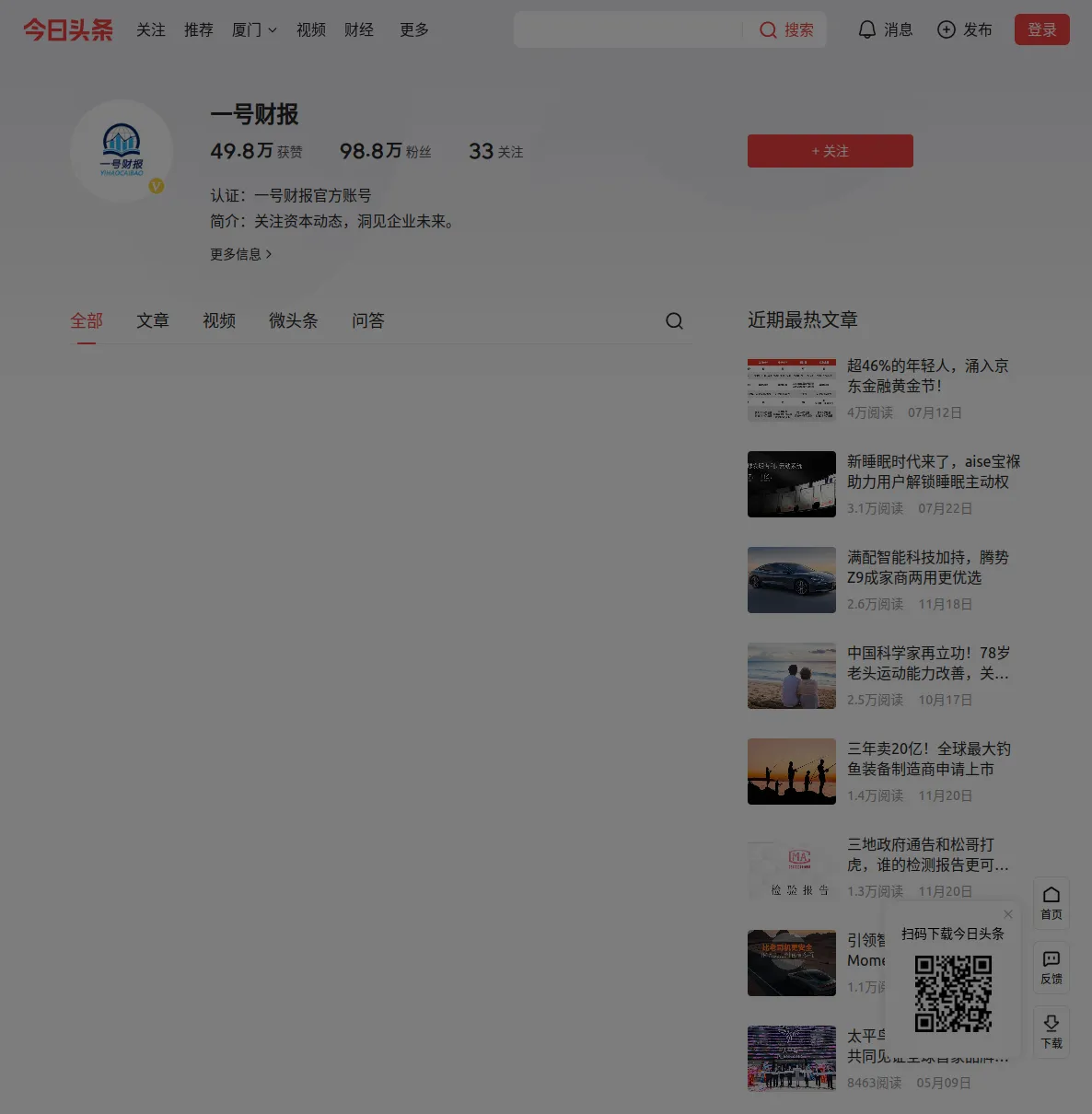Screen dimensions: 1092x1114
Task: Open the 一号财报 profile avatar
Action: [122, 151]
